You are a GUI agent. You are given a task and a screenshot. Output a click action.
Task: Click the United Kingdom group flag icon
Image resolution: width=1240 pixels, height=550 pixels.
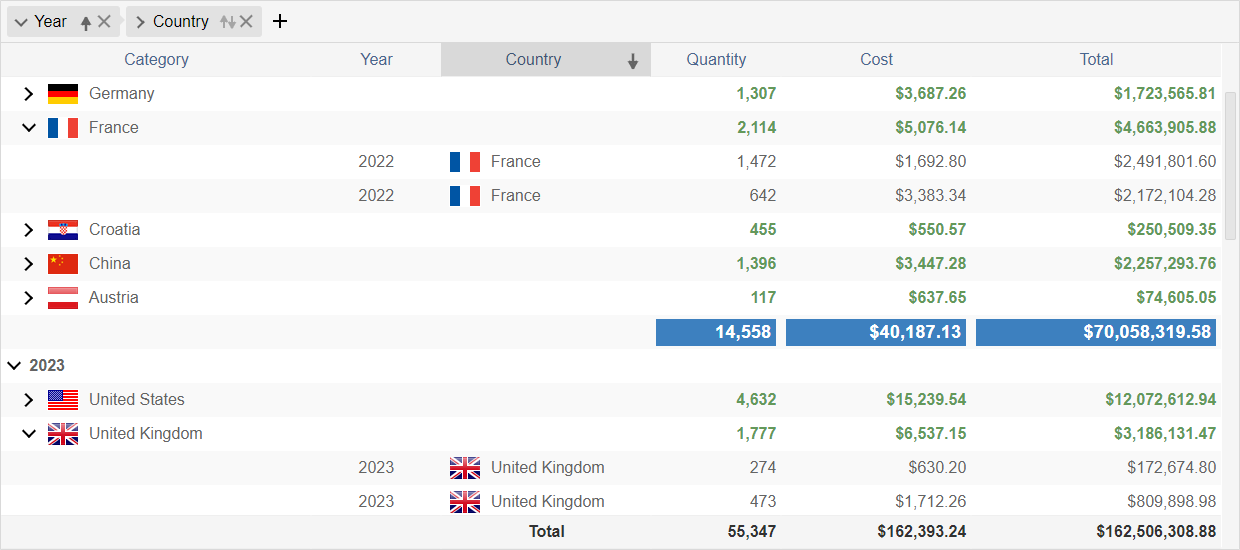[x=63, y=434]
